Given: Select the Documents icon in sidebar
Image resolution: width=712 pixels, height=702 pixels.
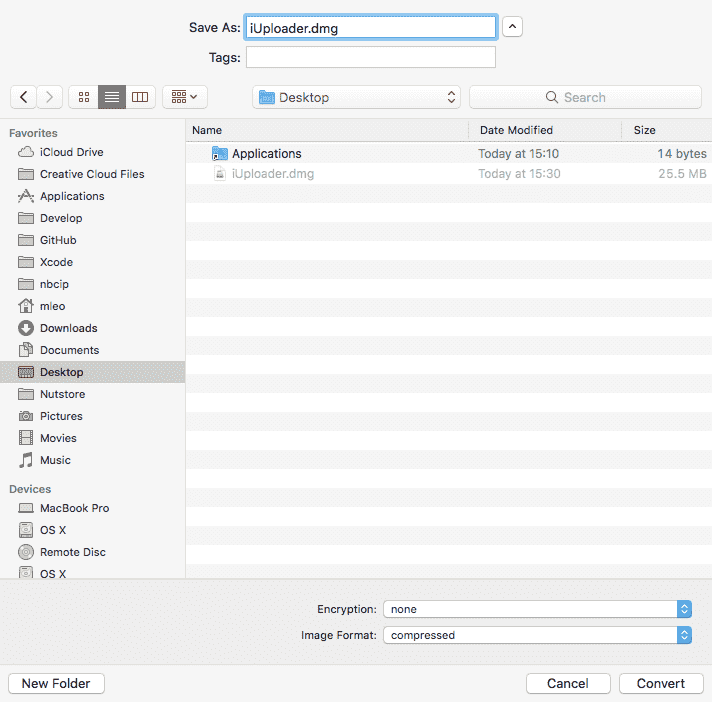Looking at the screenshot, I should (x=26, y=350).
